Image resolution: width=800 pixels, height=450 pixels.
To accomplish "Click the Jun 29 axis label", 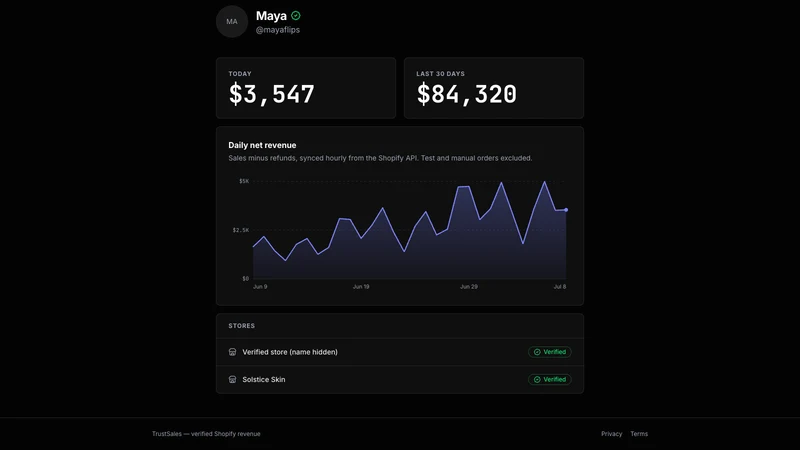I will [469, 287].
